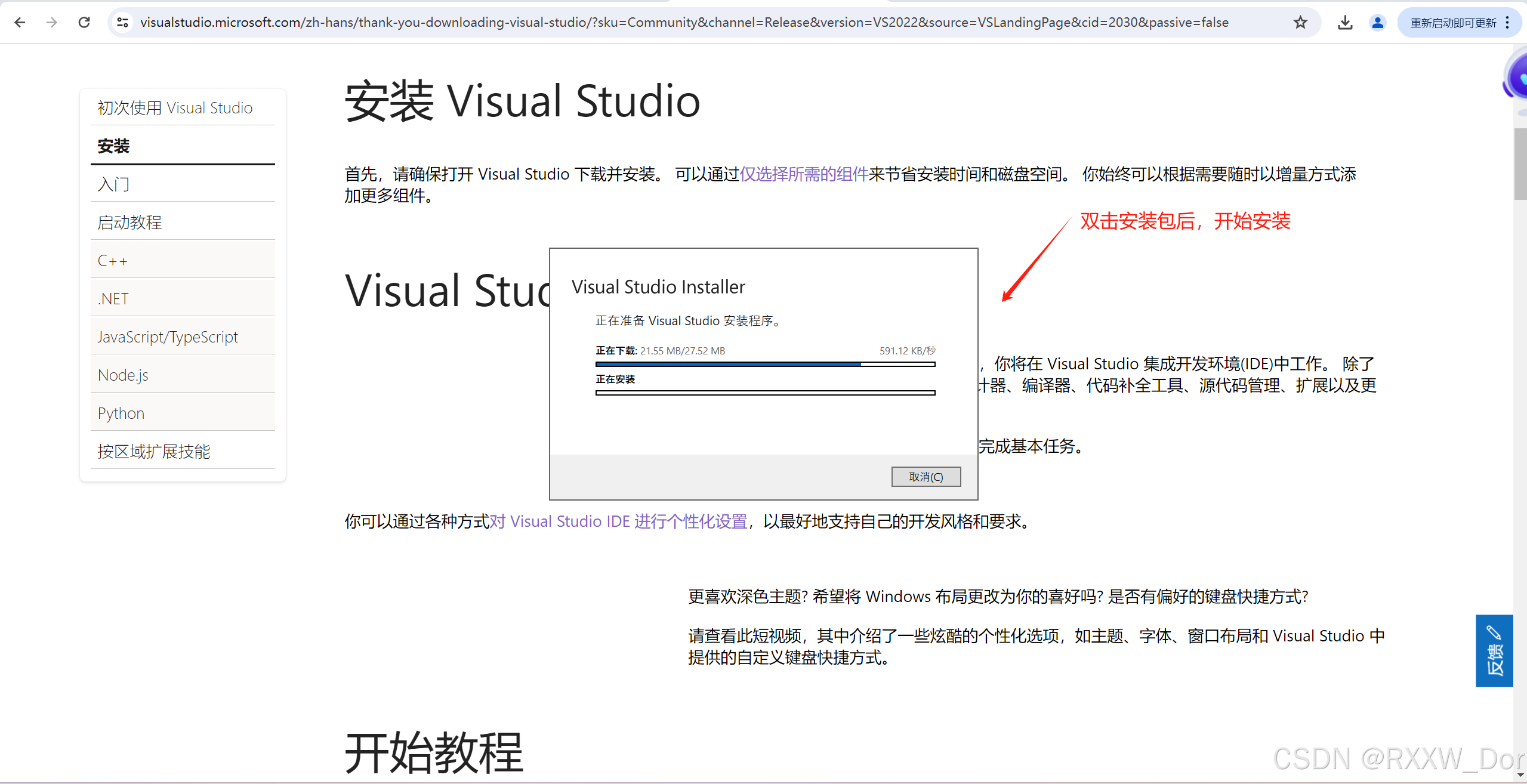Open the .NET sidebar entry
The image size is (1527, 784).
click(x=113, y=299)
